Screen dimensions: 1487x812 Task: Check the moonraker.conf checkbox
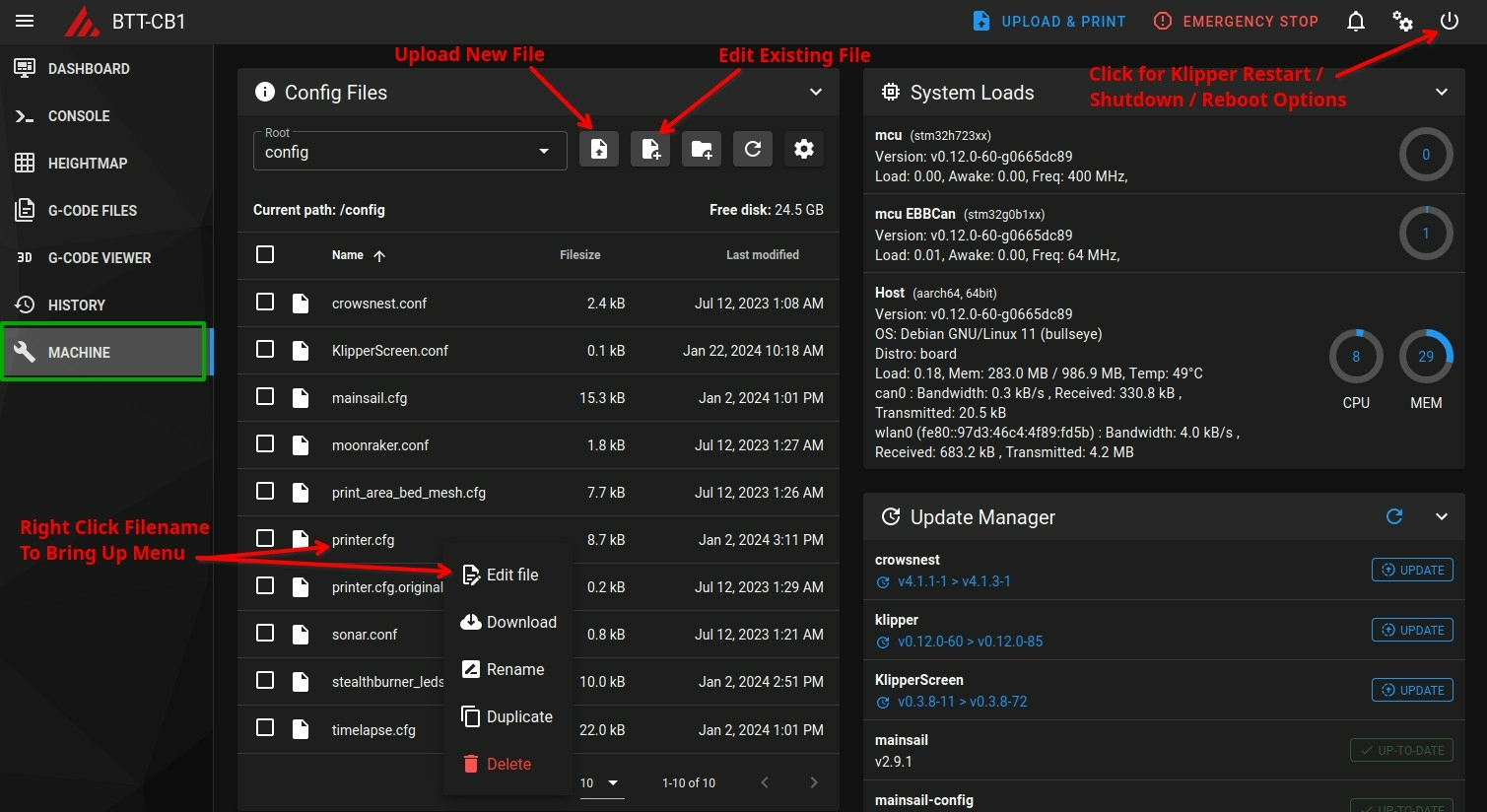tap(265, 443)
